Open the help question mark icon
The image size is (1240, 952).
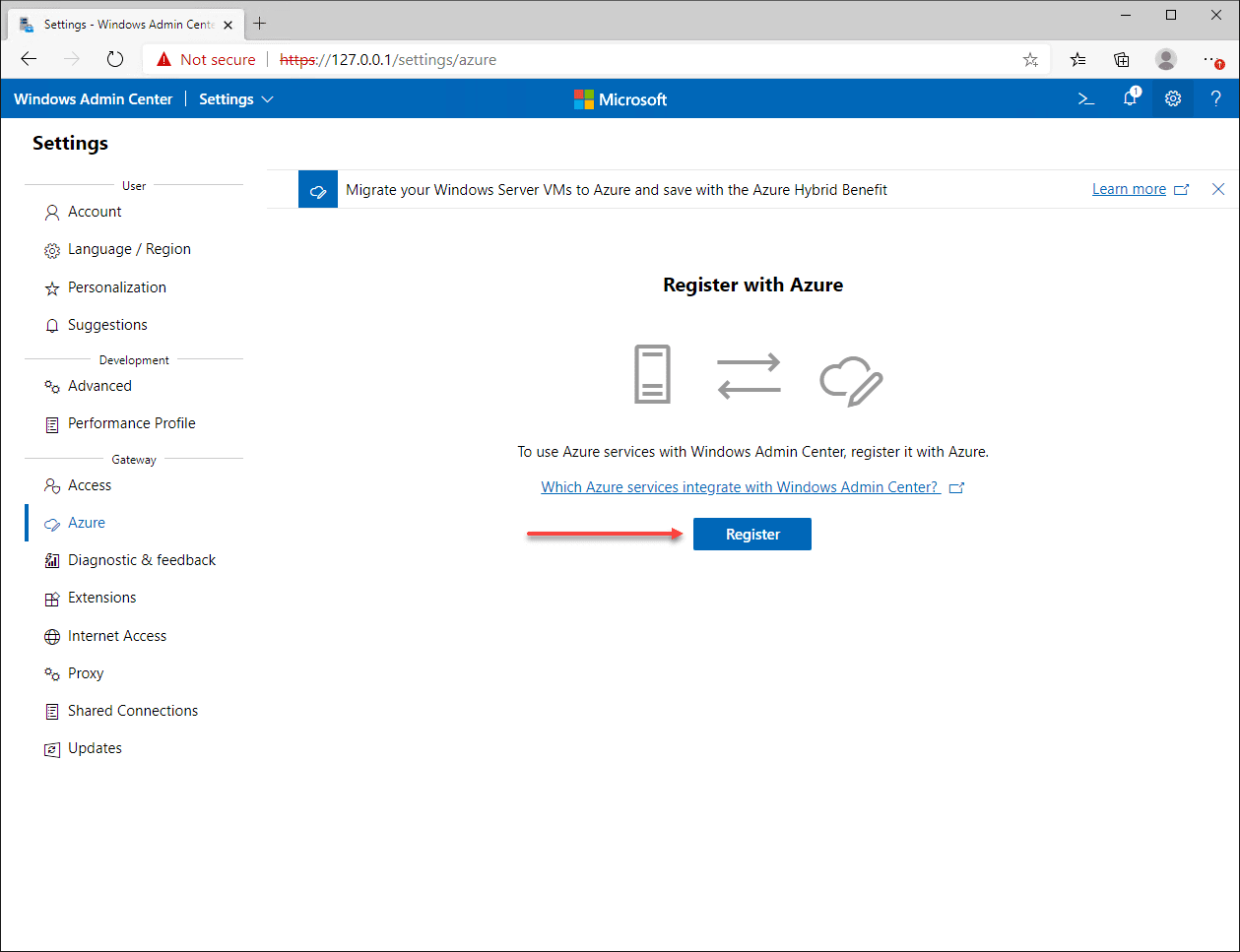[1216, 98]
